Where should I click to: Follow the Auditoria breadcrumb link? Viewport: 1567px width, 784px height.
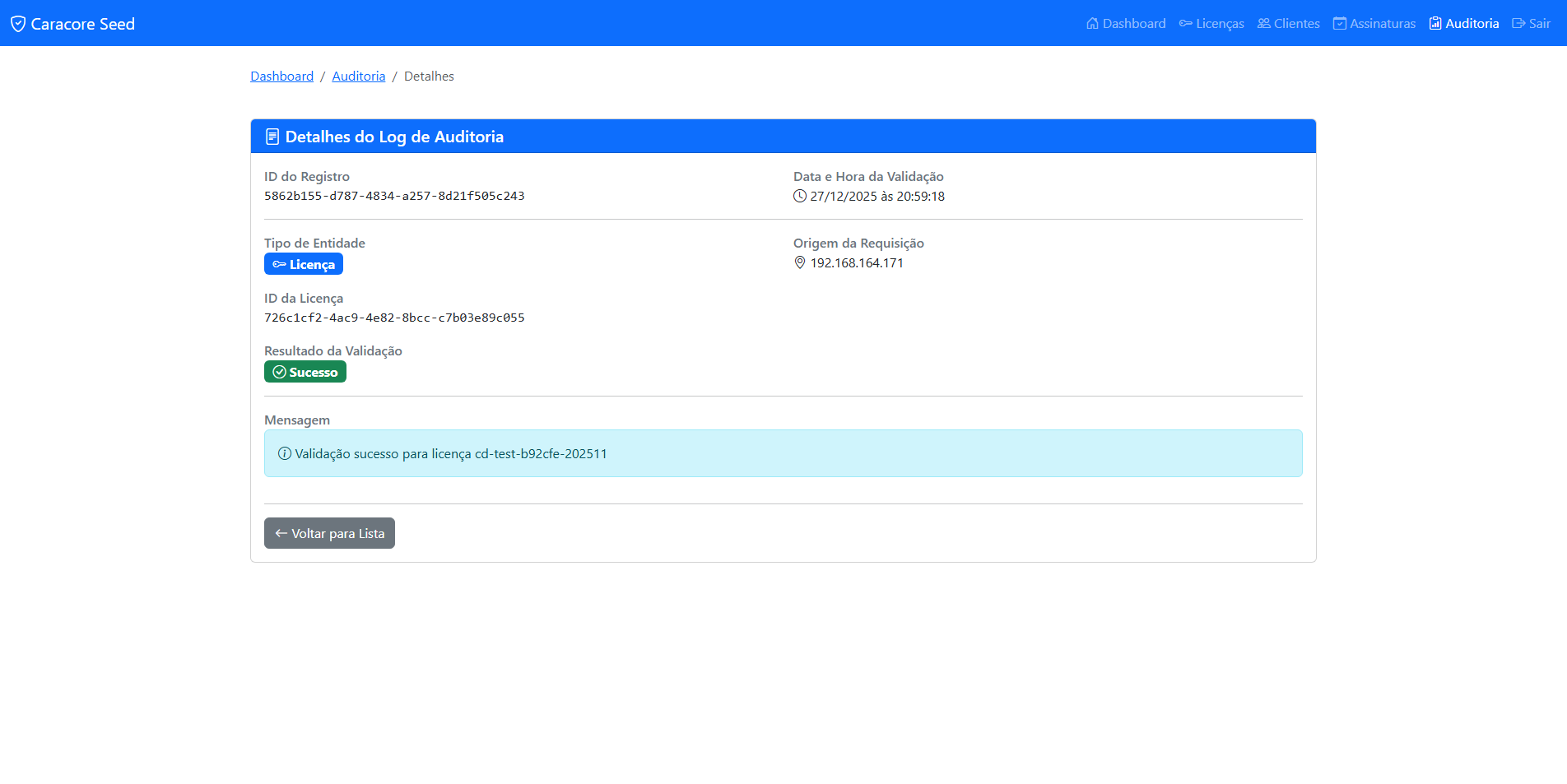358,76
